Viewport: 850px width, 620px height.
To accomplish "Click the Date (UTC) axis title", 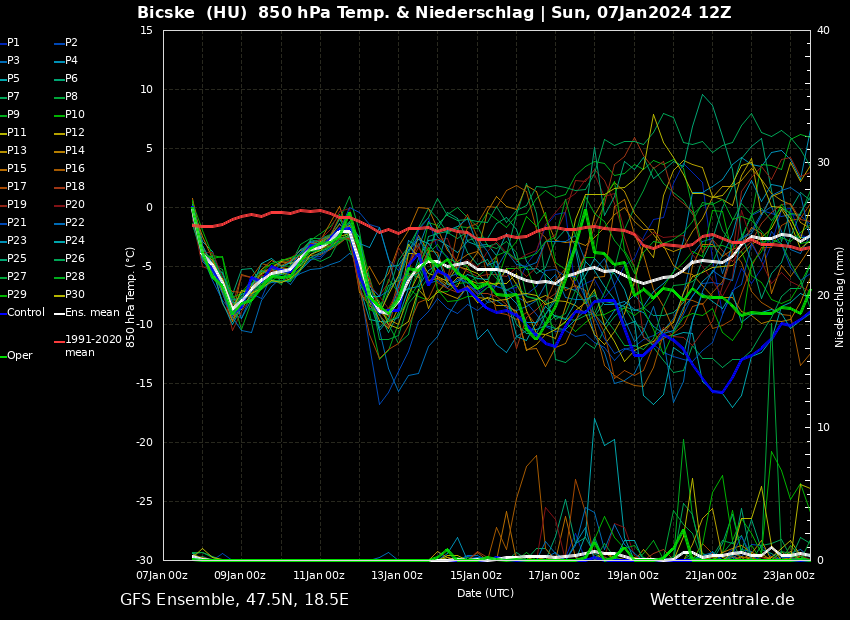I will click(x=485, y=593).
